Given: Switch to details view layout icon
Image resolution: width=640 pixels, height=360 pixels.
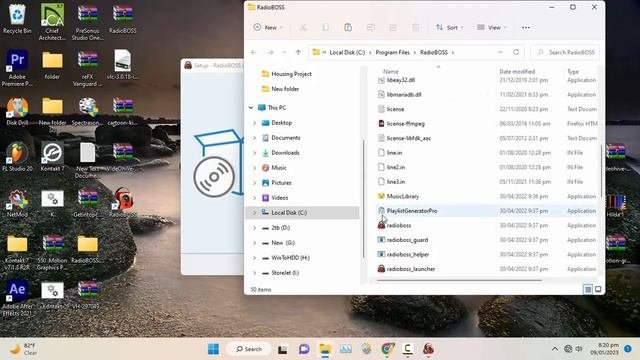Looking at the screenshot, I should (588, 289).
